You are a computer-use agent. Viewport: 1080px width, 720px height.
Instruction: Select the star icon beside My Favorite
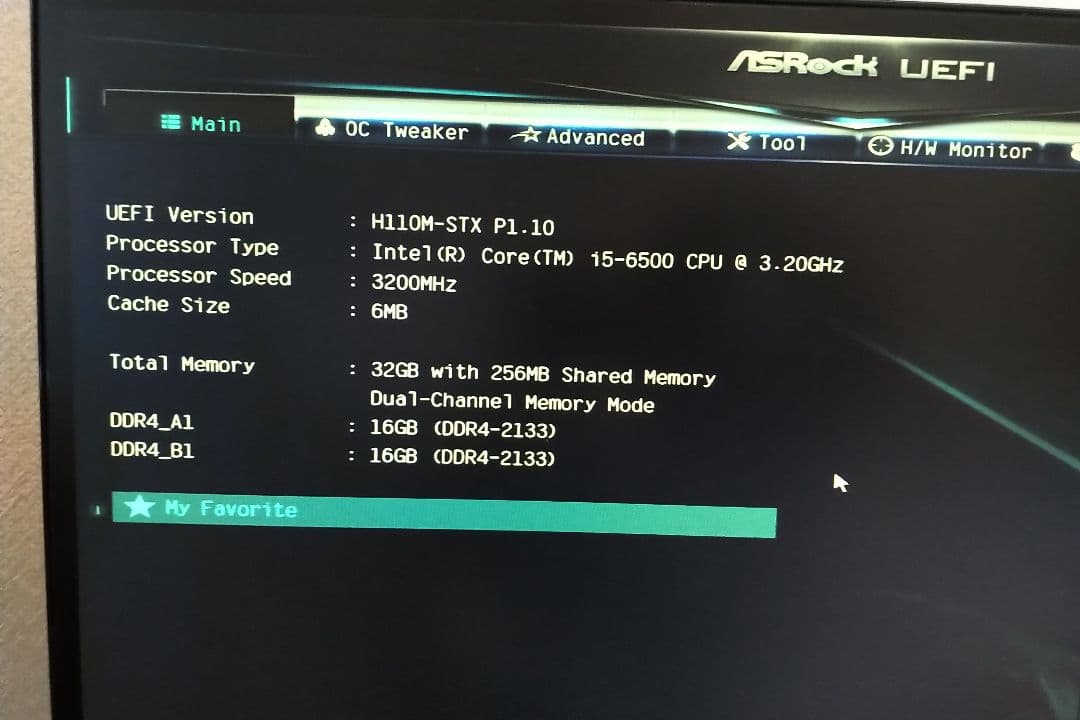pos(140,507)
